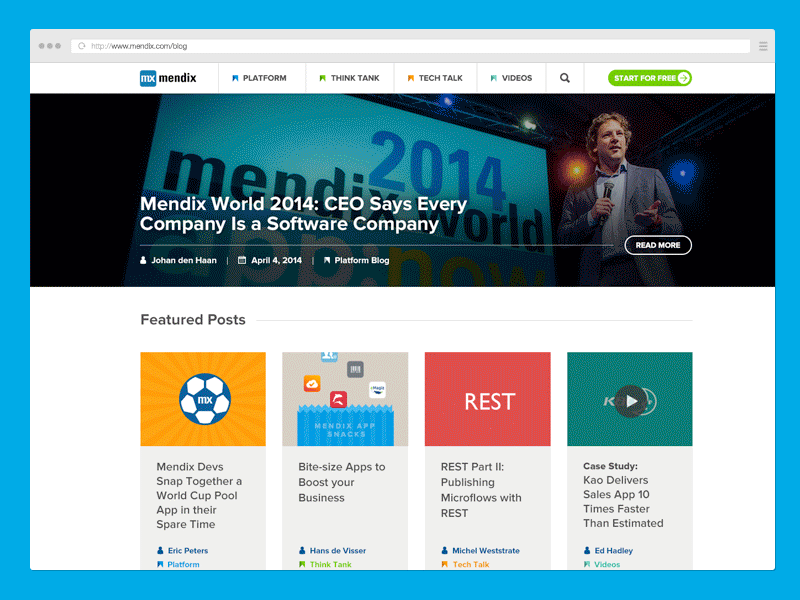Click the orange REST artwork thumbnail
This screenshot has height=600, width=800.
[487, 398]
